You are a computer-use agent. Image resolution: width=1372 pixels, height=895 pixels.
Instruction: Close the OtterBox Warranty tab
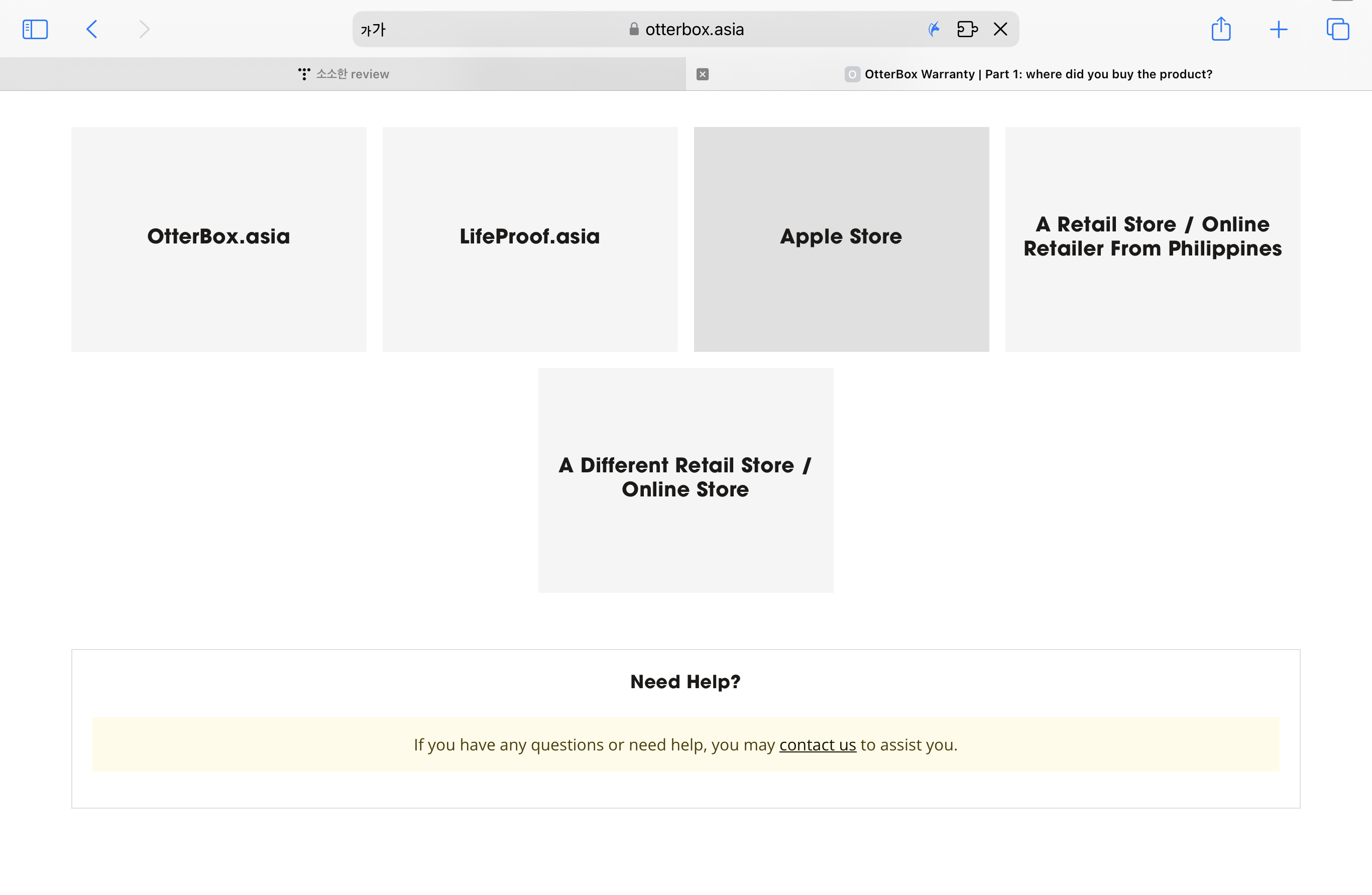(702, 74)
